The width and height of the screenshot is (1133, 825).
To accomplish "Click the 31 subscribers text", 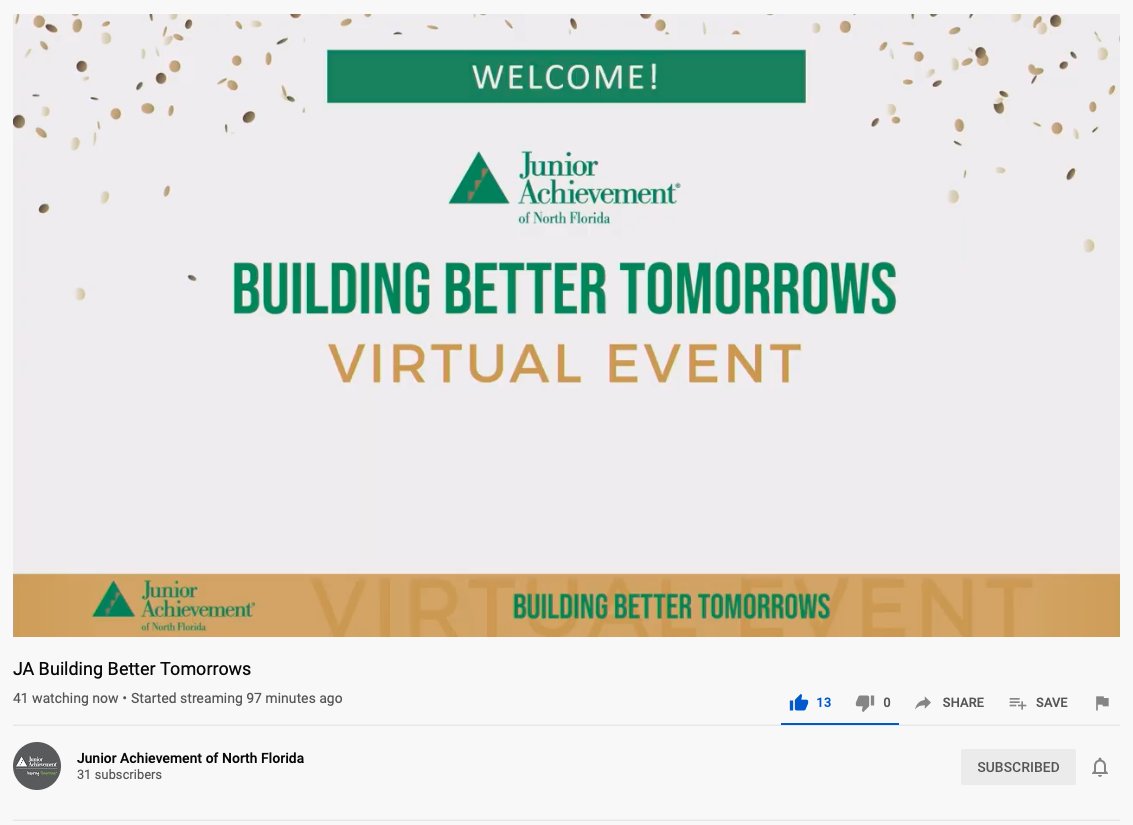I will click(119, 774).
